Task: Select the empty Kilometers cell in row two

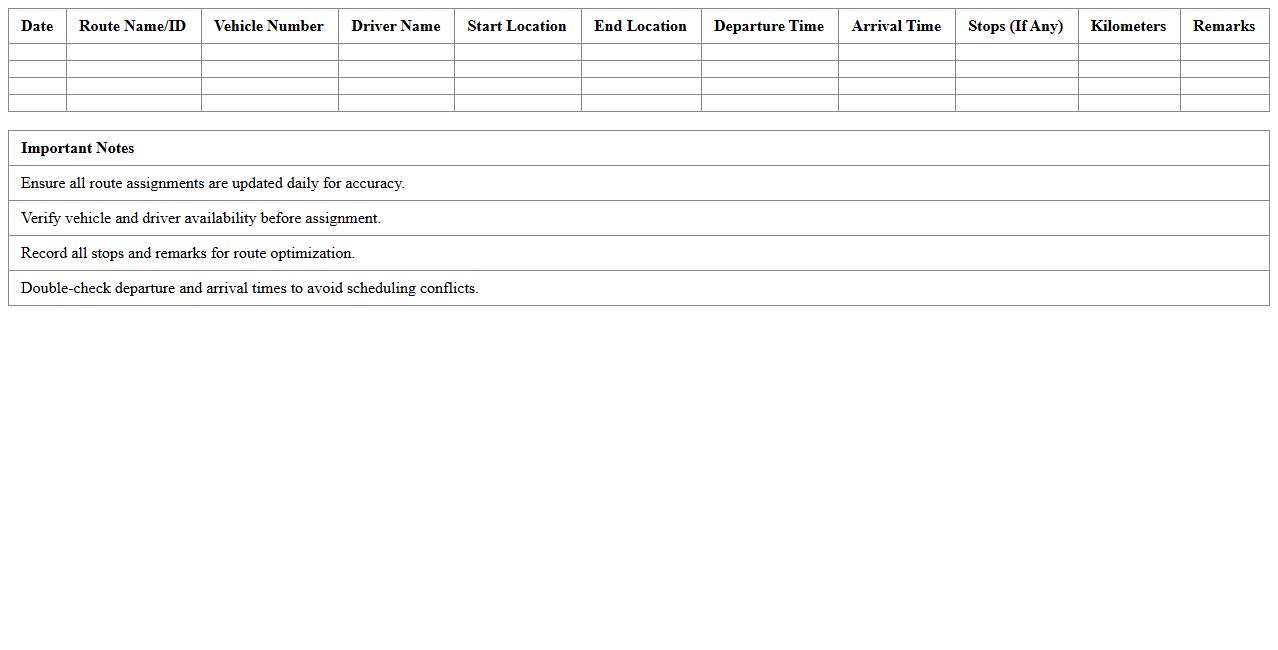Action: [x=1128, y=68]
